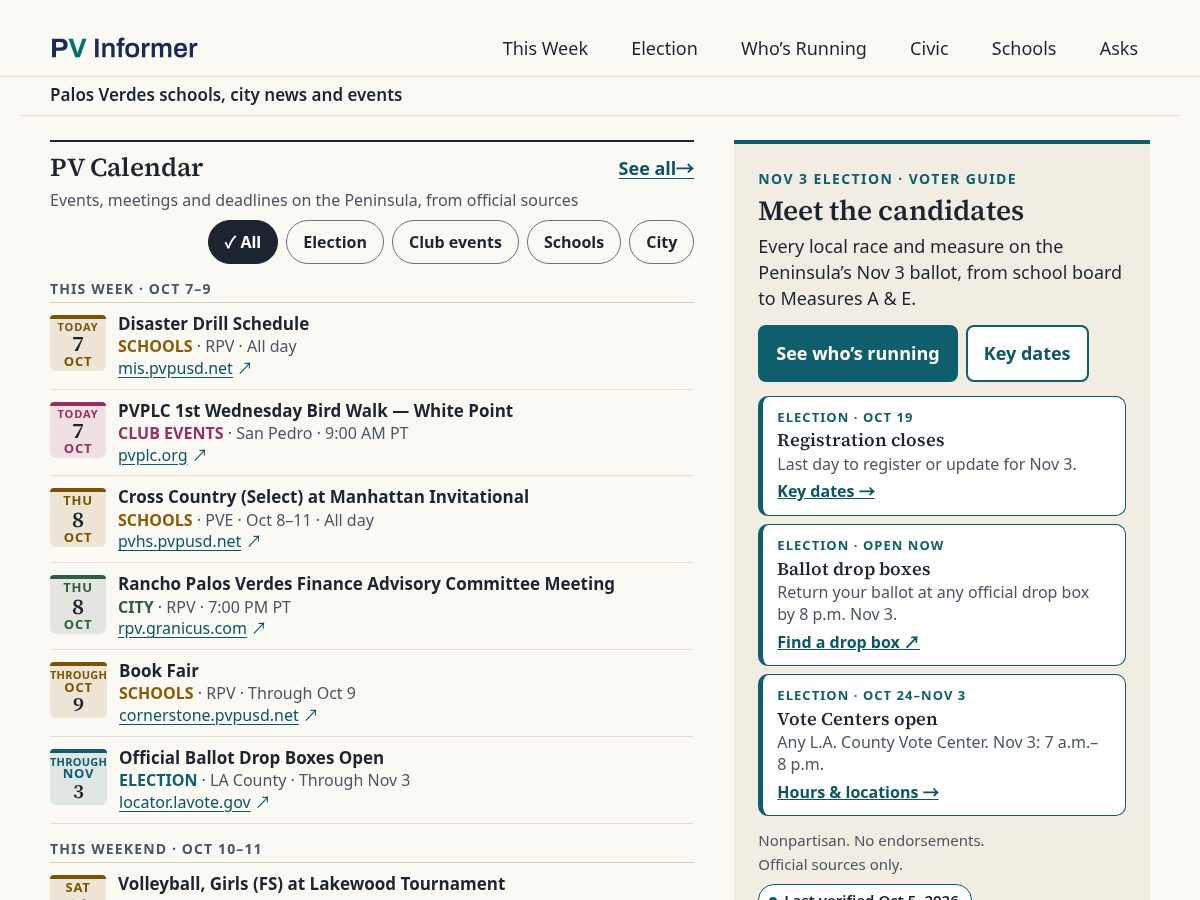The height and width of the screenshot is (900, 1200).
Task: Click external arrow beside rpv.granicus.com
Action: [x=259, y=628]
